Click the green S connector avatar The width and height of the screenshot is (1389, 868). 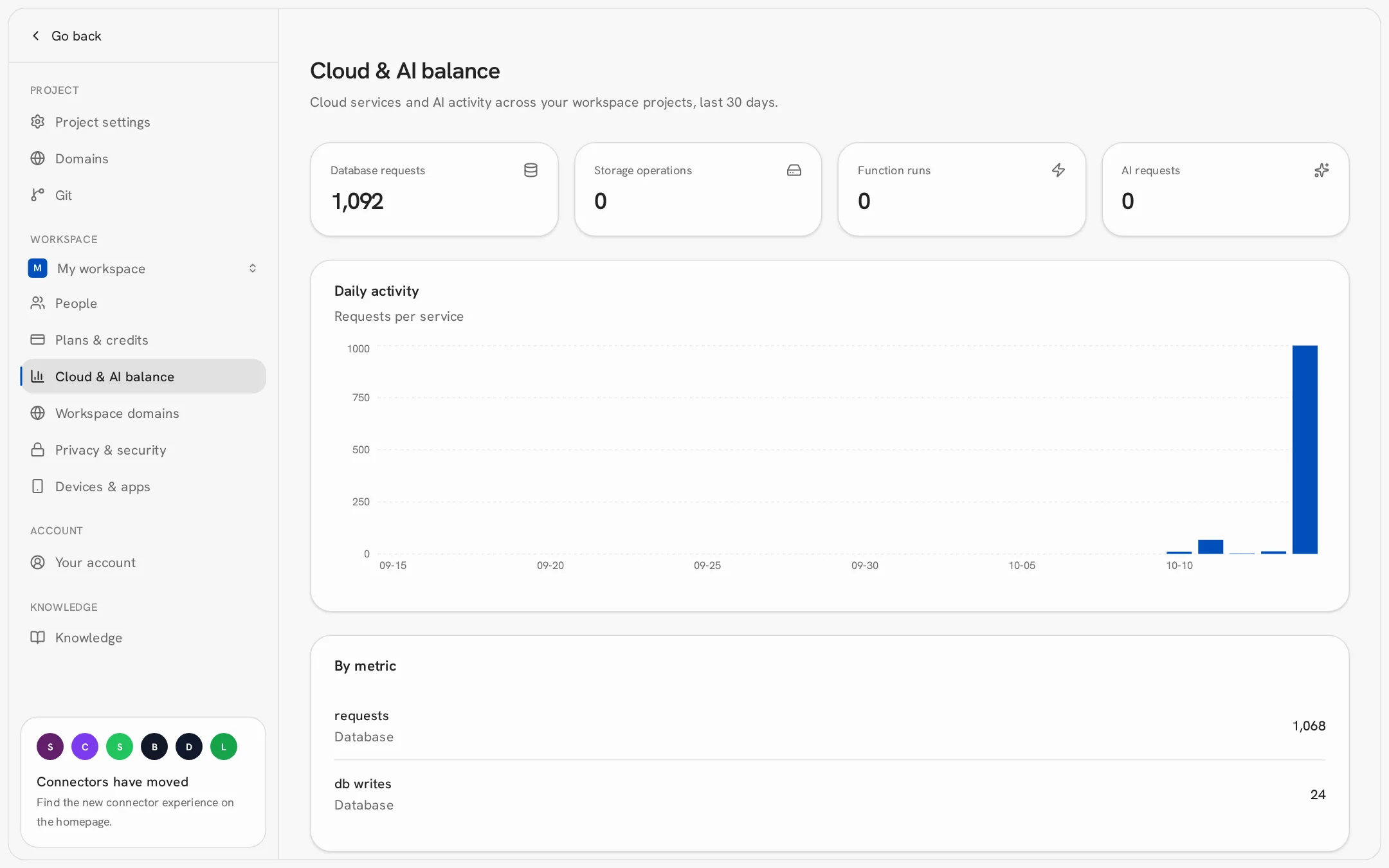(x=120, y=746)
